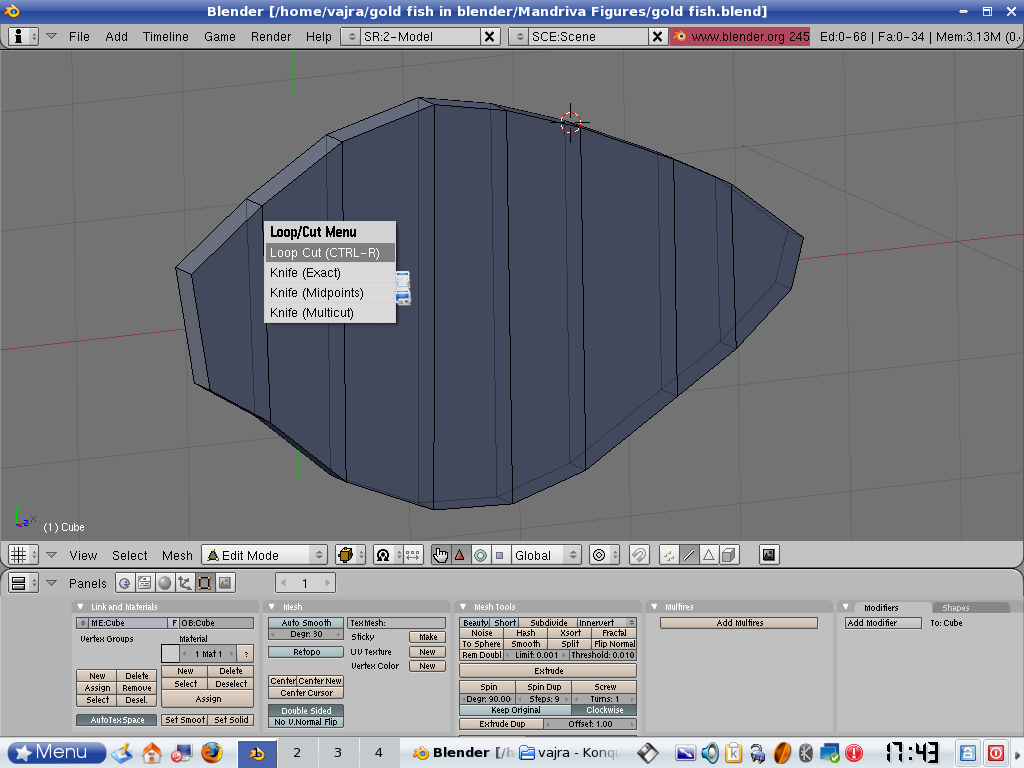This screenshot has width=1024, height=768.
Task: Launch Firefox from the taskbar
Action: click(211, 752)
